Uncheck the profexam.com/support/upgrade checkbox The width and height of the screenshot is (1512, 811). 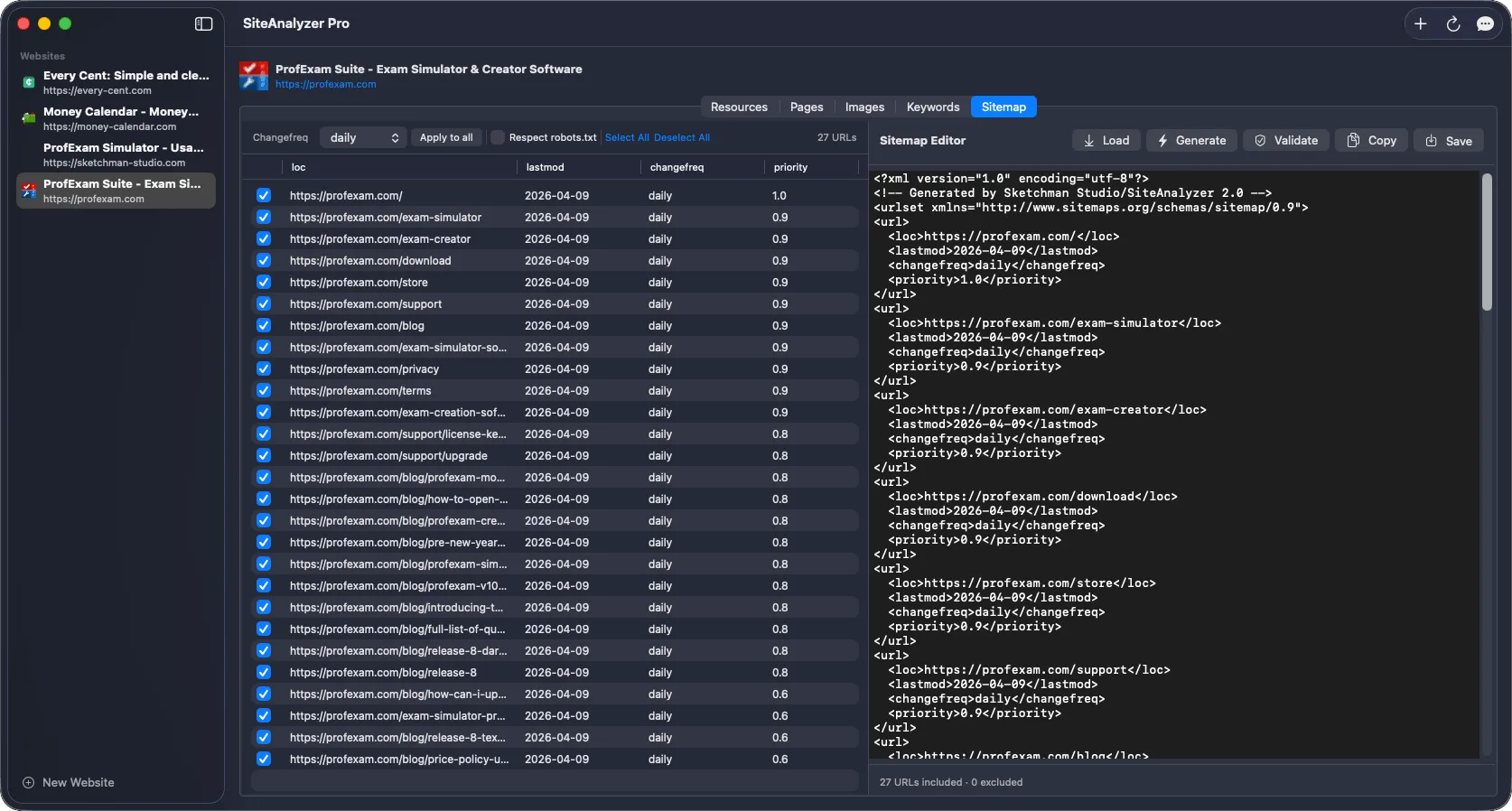[264, 455]
